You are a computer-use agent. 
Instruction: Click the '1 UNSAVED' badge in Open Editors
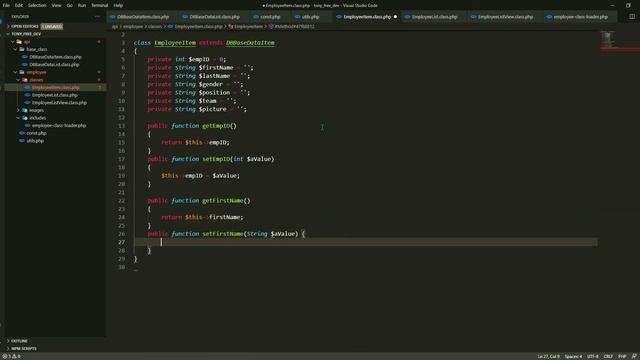tap(52, 27)
